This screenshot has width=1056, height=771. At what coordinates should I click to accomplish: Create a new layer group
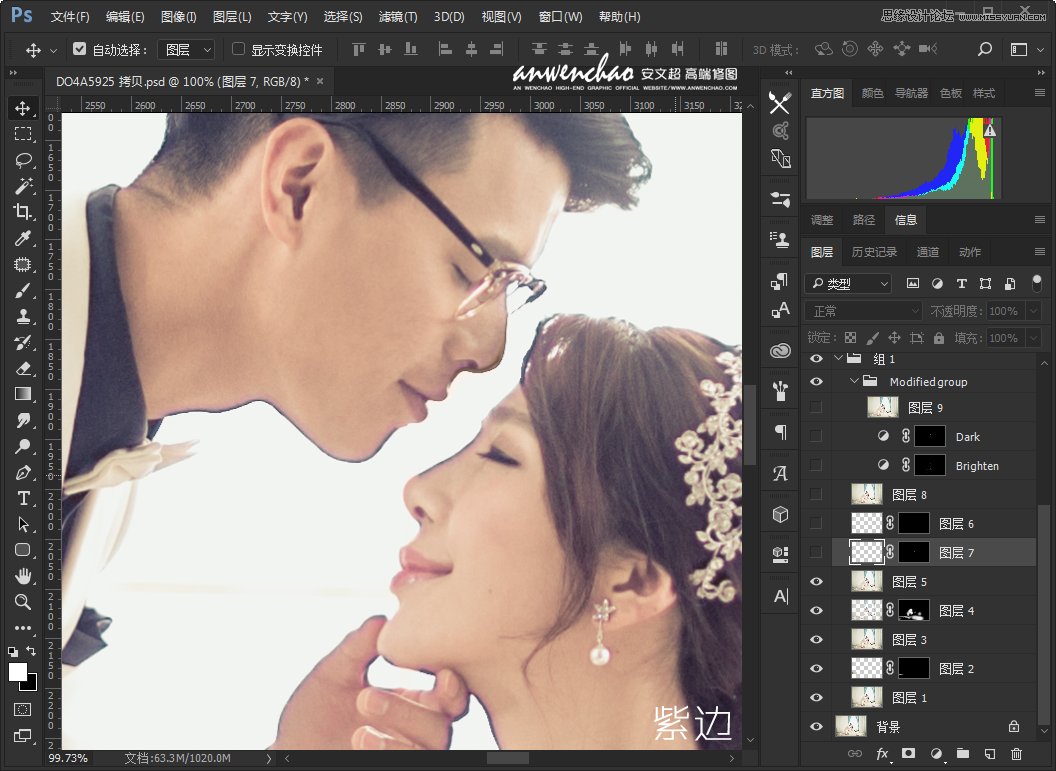pos(963,754)
